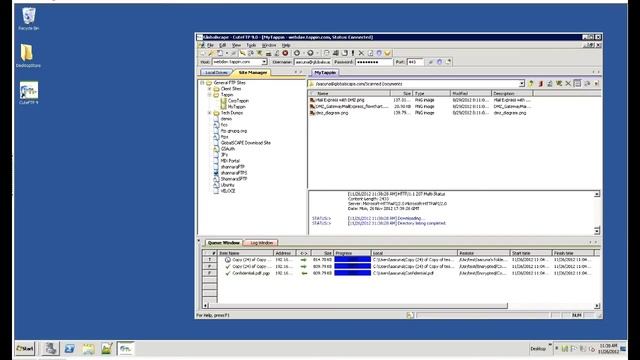Image resolution: width=640 pixels, height=360 pixels.
Task: Select the GlobalSCAPE Download Site entry
Action: coord(246,143)
